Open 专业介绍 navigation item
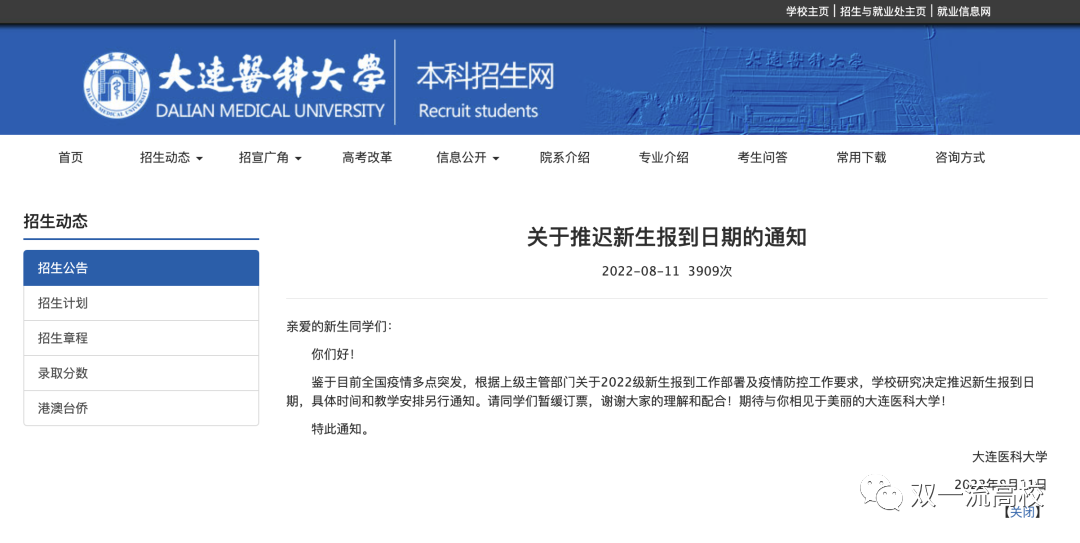This screenshot has height=543, width=1080. click(x=663, y=158)
